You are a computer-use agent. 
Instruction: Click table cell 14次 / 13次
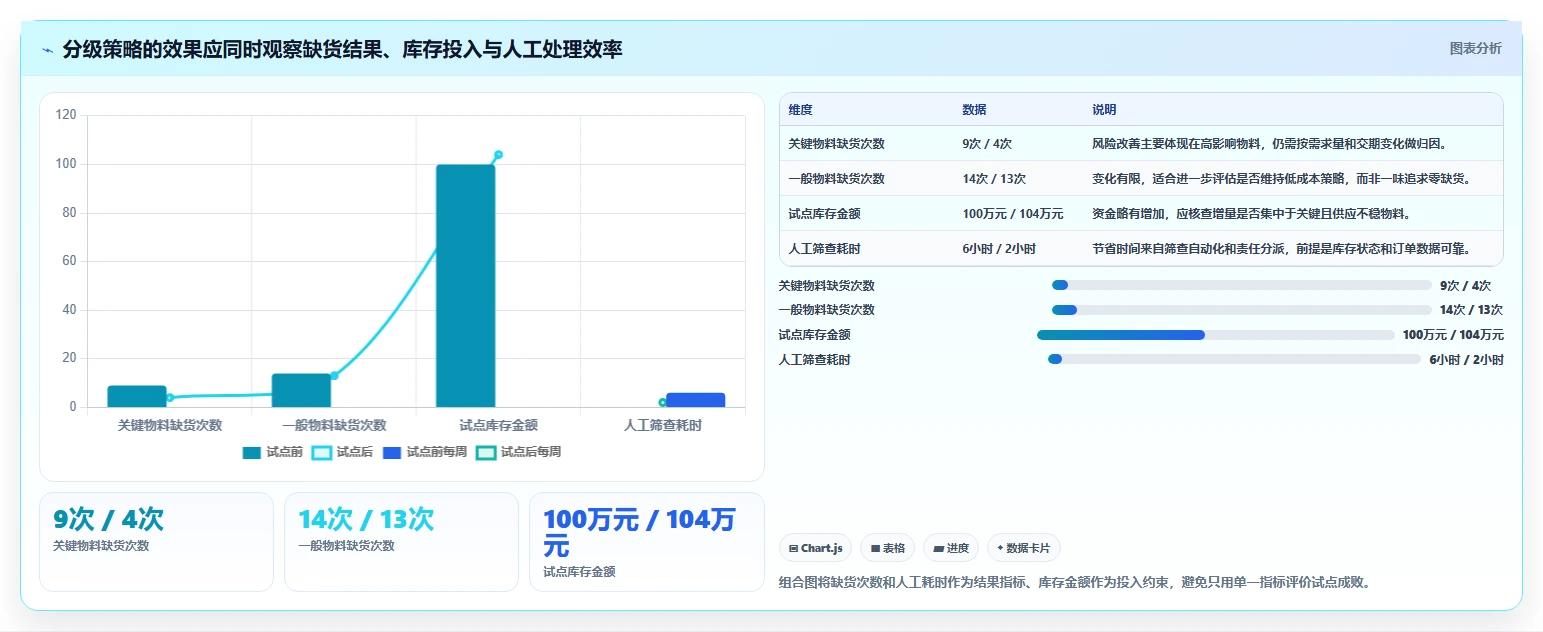pyautogui.click(x=994, y=179)
